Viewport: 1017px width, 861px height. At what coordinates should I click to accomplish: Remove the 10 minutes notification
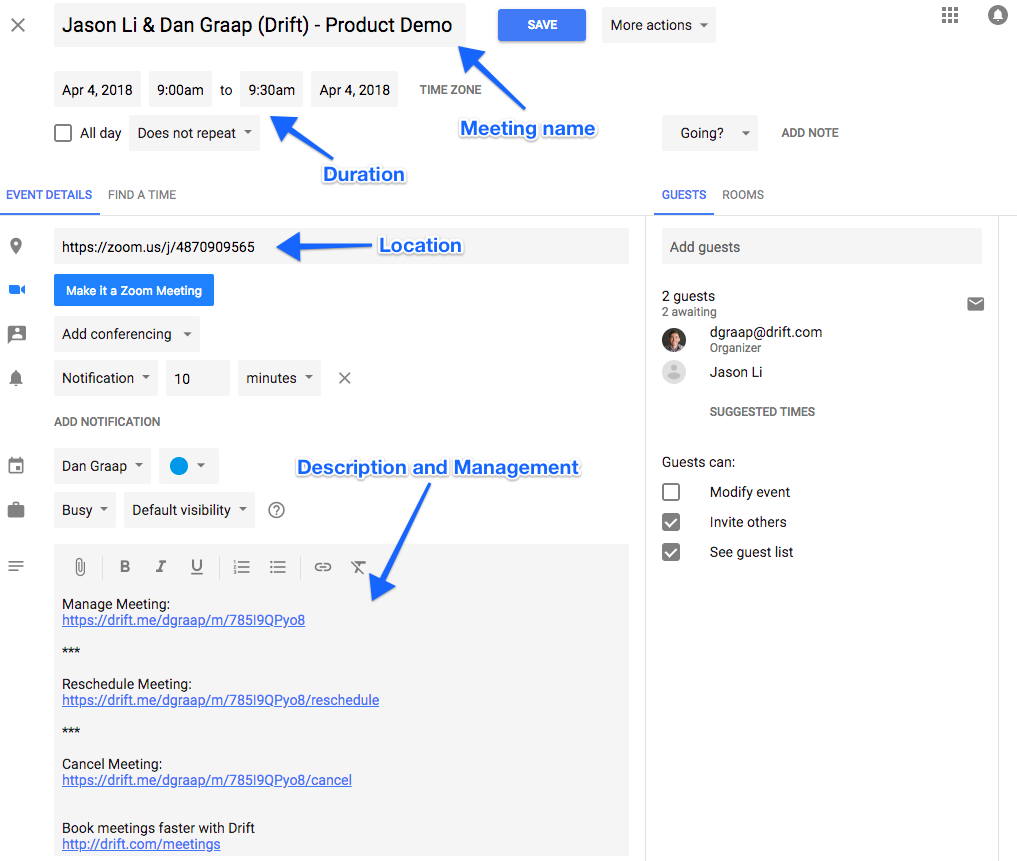pos(344,378)
